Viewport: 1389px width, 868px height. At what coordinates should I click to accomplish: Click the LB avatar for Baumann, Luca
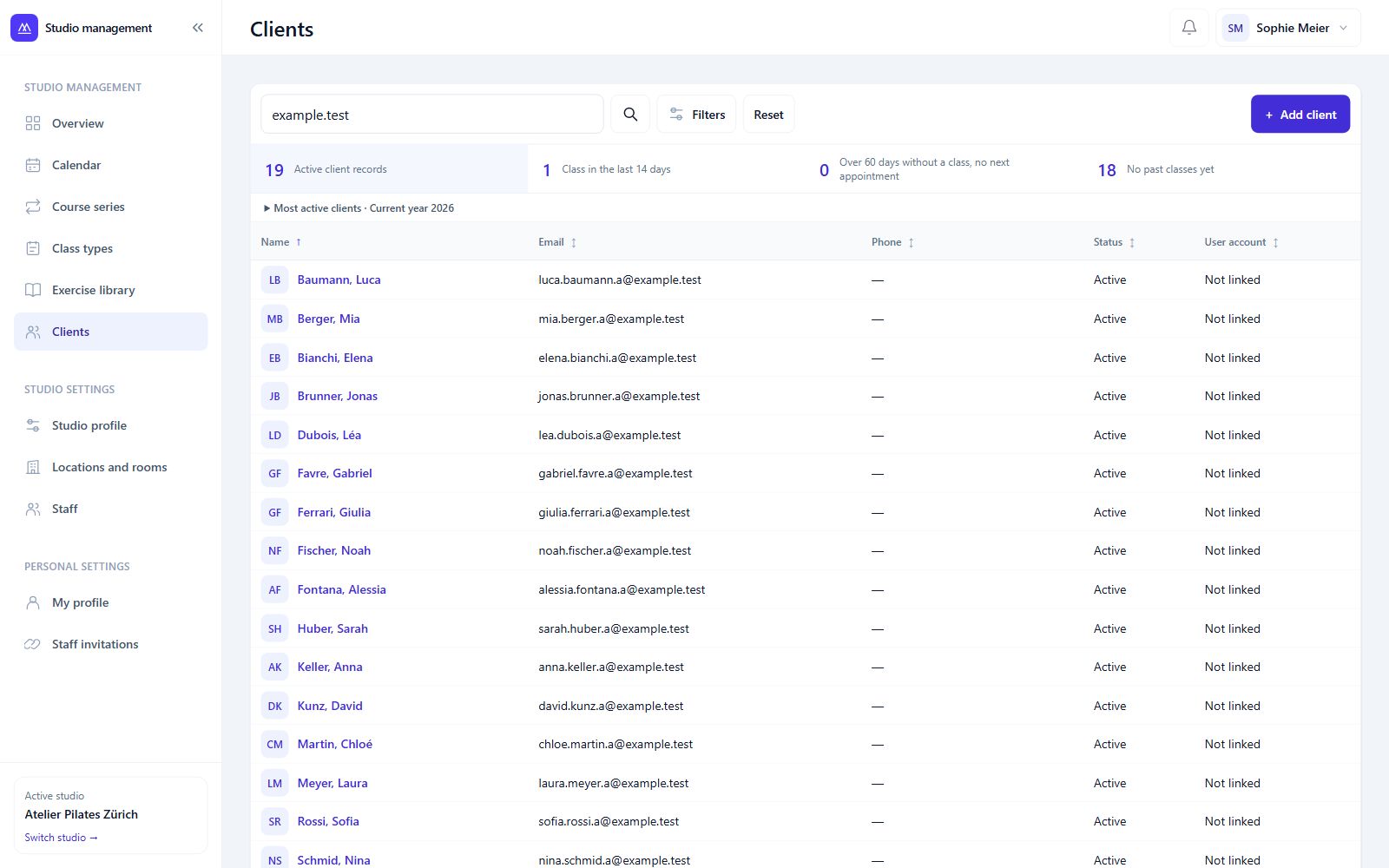point(274,280)
